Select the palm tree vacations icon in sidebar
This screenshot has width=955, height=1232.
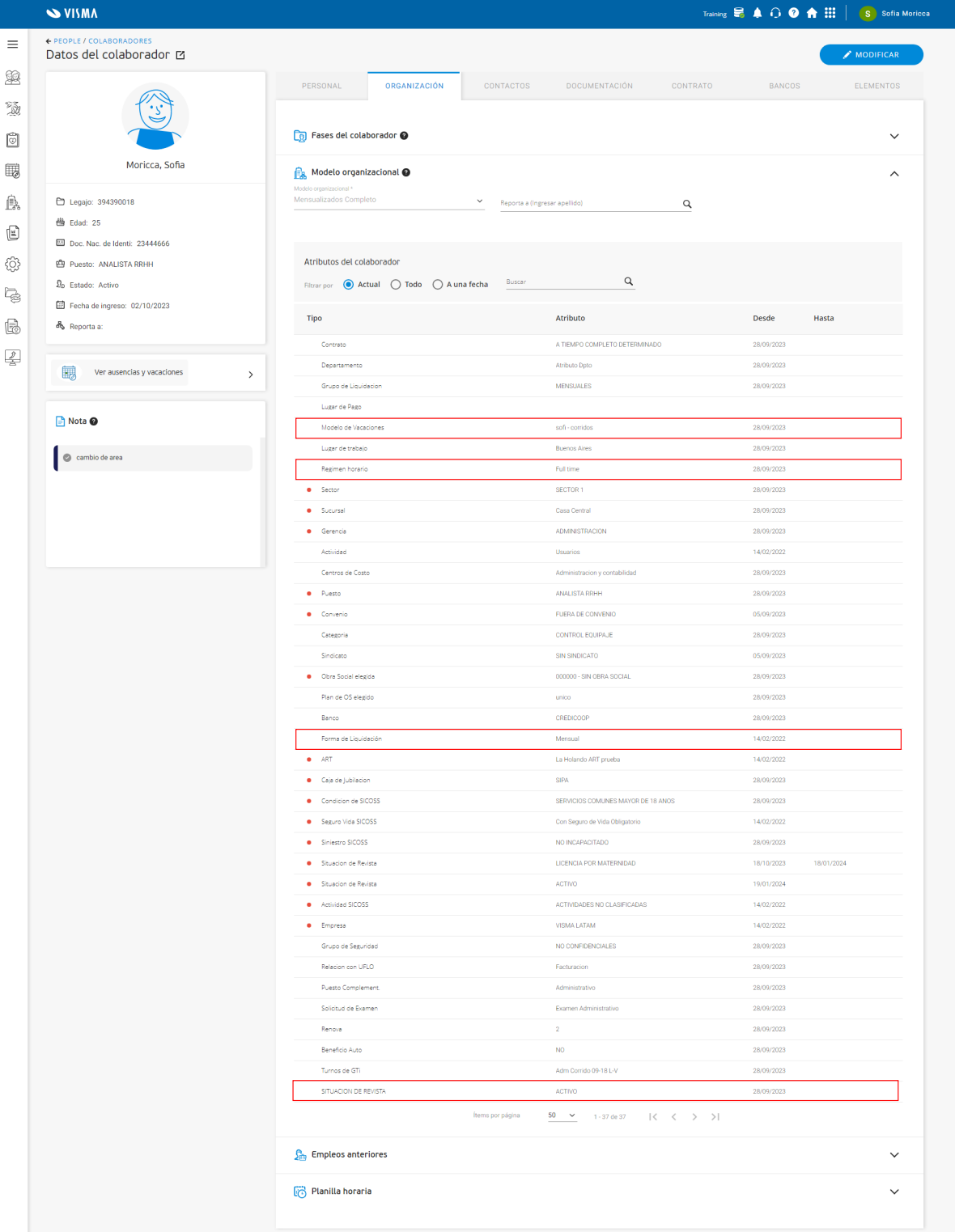coord(12,109)
